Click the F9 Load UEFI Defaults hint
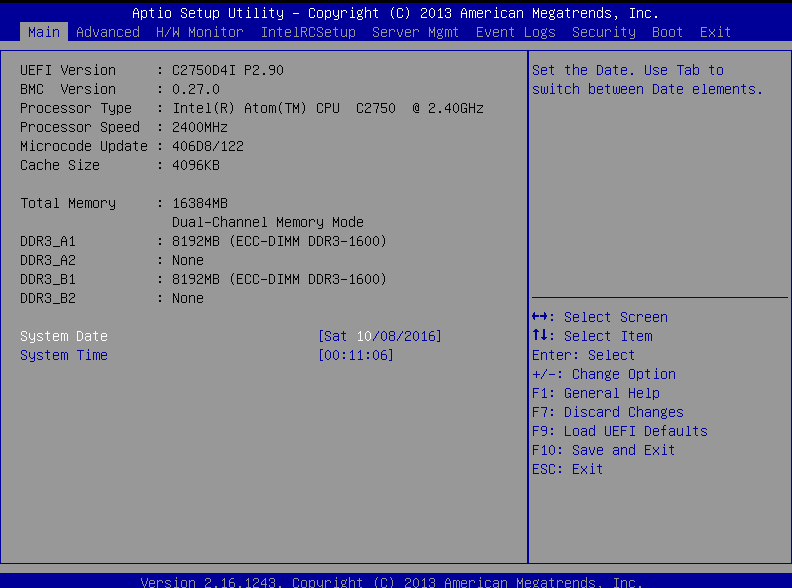Image resolution: width=792 pixels, height=588 pixels. pos(619,431)
